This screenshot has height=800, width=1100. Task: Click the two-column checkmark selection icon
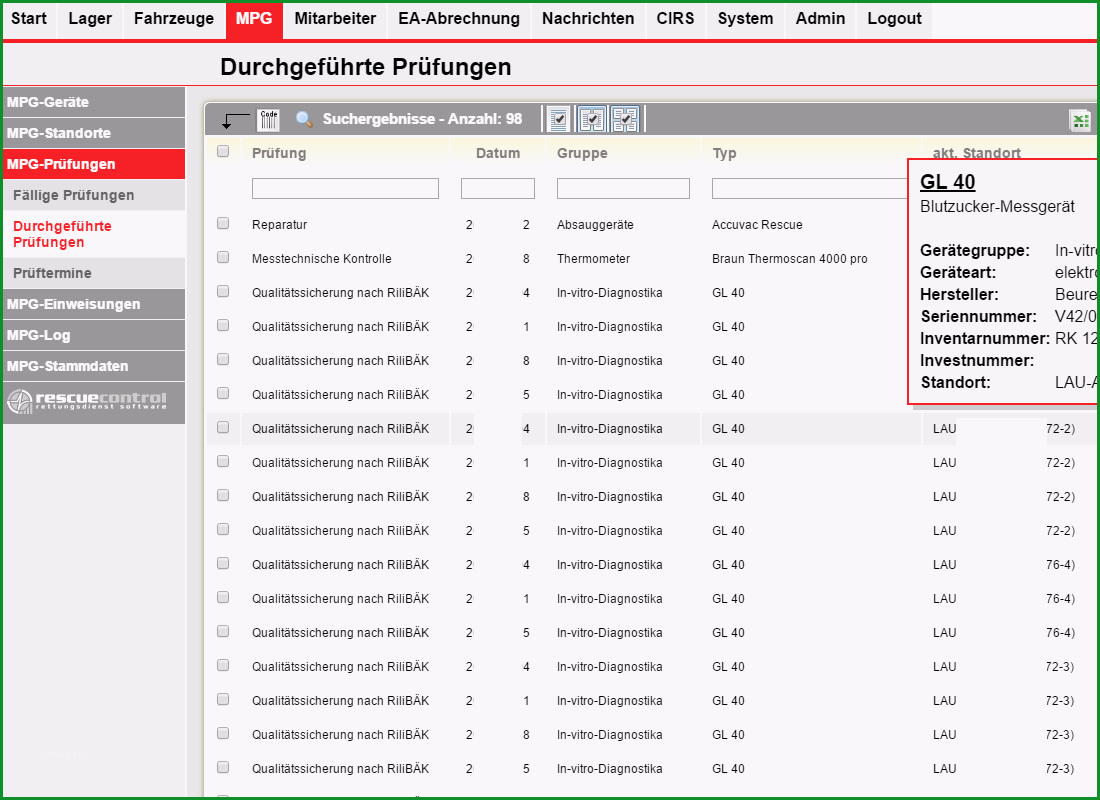(591, 119)
